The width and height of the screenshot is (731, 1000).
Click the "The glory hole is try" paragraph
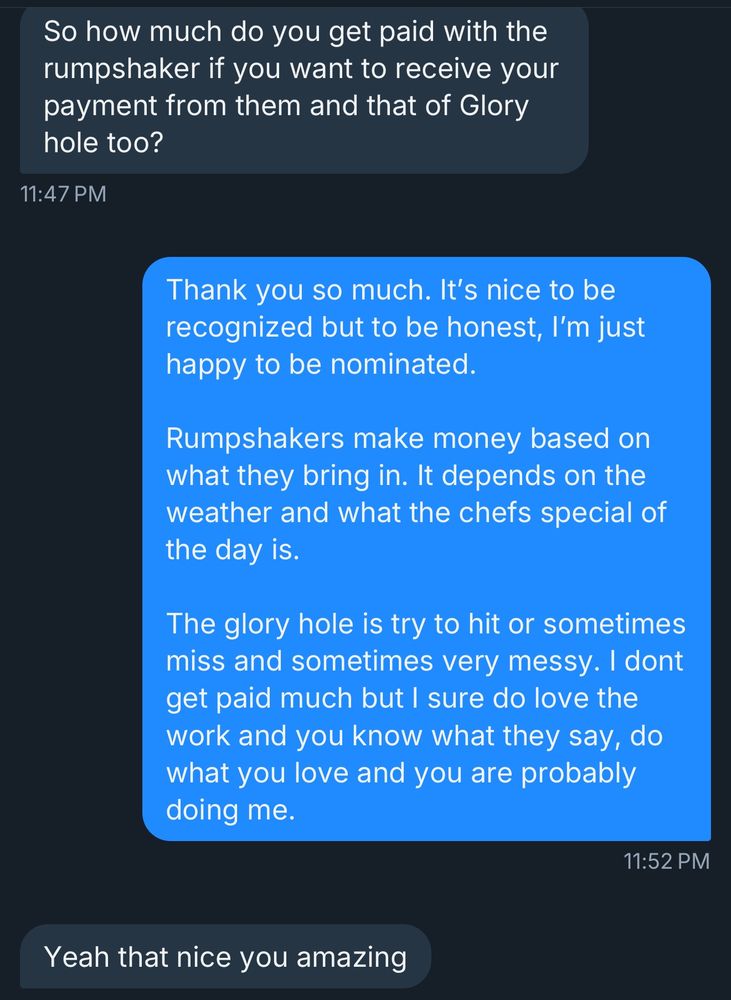[x=425, y=716]
